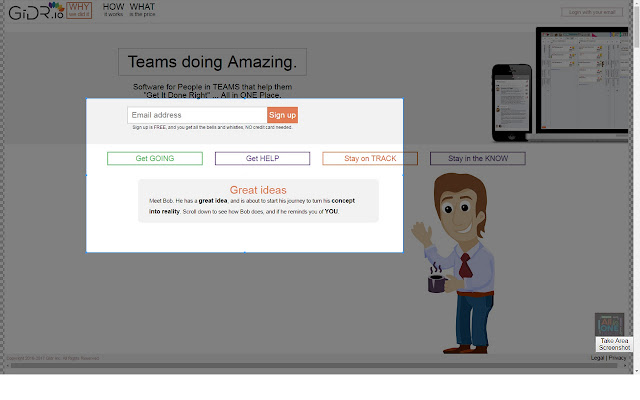
Task: Click the smartphone preview image
Action: 511,103
